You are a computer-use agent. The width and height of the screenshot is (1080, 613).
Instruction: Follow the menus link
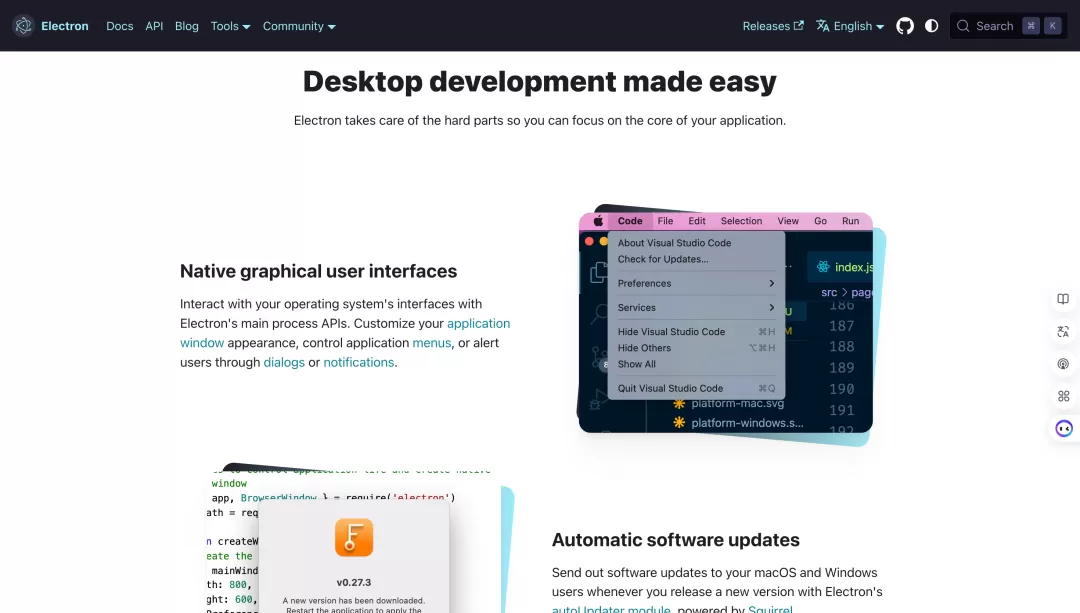coord(432,343)
